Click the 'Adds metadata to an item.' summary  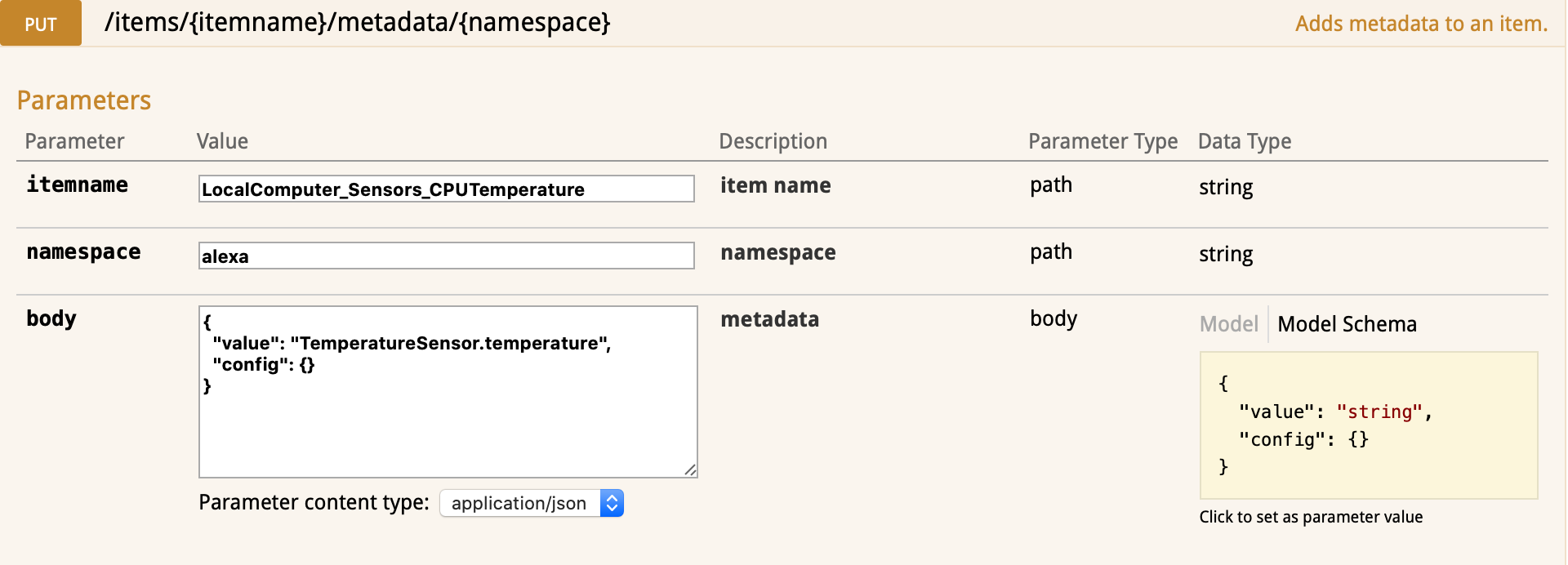(1420, 24)
